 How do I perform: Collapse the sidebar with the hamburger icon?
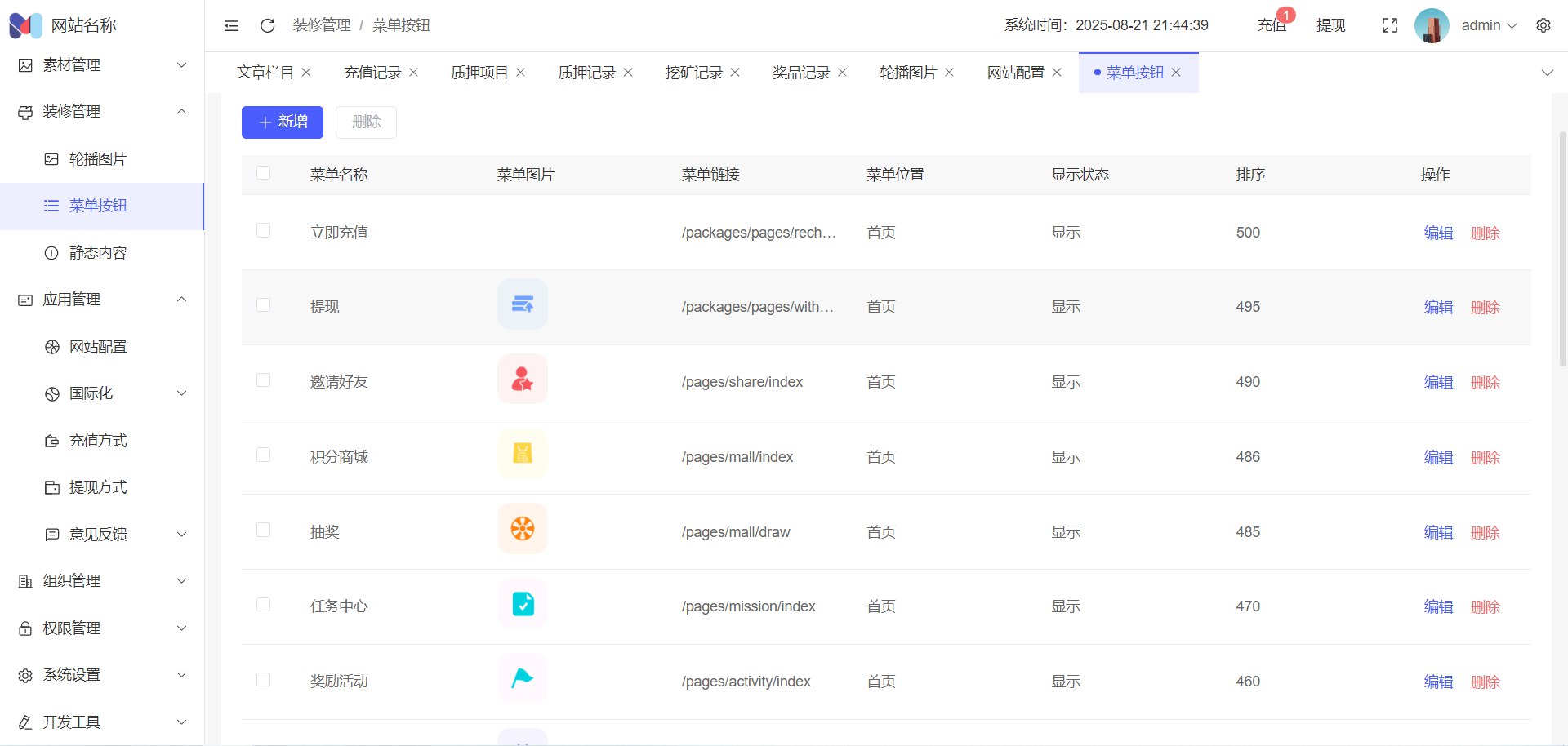click(231, 25)
